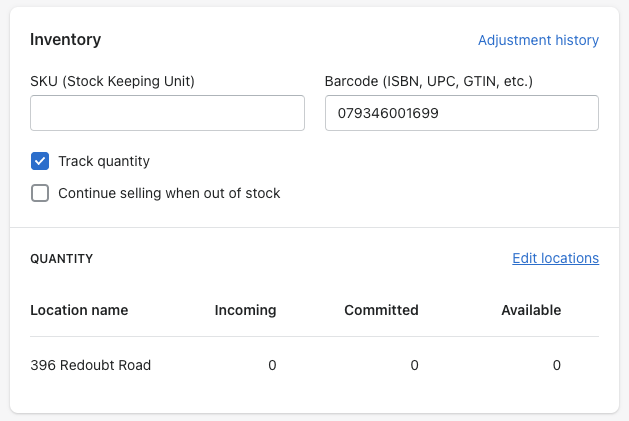Image resolution: width=629 pixels, height=421 pixels.
Task: Click the Incoming column header
Action: pos(245,310)
